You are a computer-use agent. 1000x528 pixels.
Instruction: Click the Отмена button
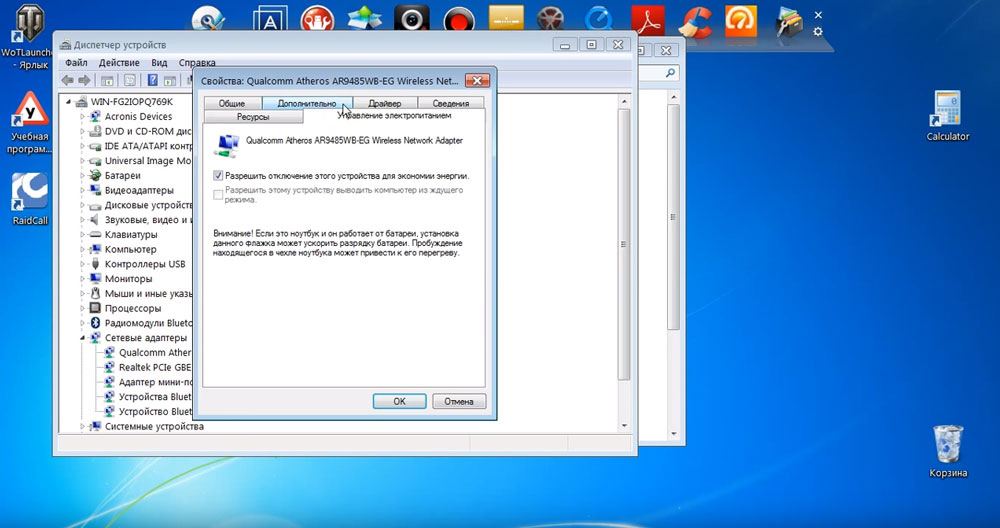coord(459,401)
